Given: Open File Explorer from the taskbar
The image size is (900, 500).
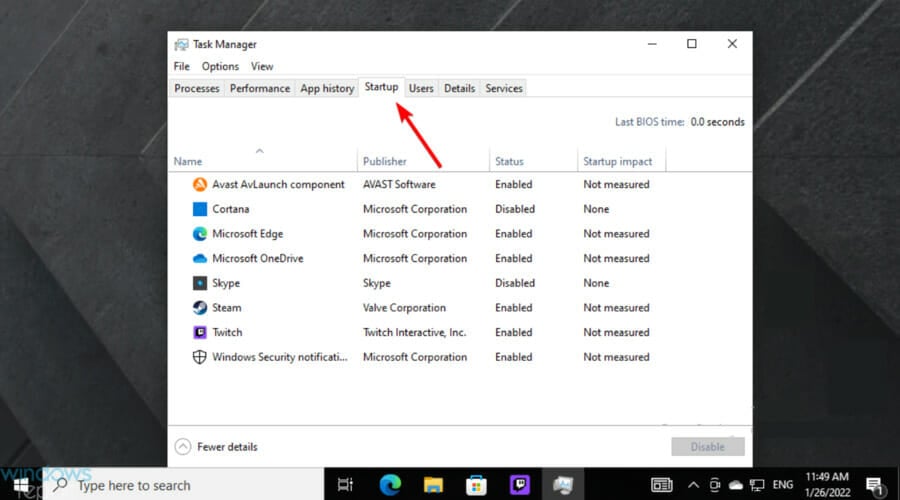Looking at the screenshot, I should coord(433,485).
